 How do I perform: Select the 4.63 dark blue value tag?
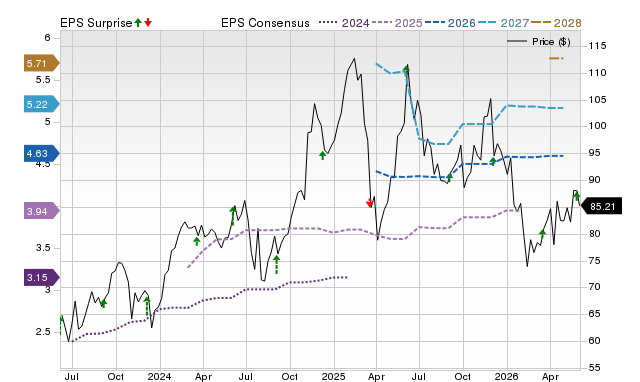(41, 153)
